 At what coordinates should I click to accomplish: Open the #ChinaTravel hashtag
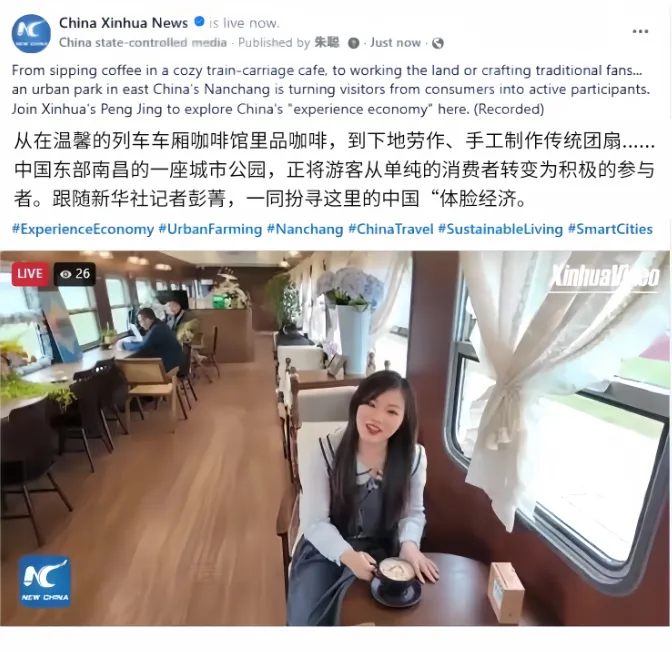coord(391,229)
